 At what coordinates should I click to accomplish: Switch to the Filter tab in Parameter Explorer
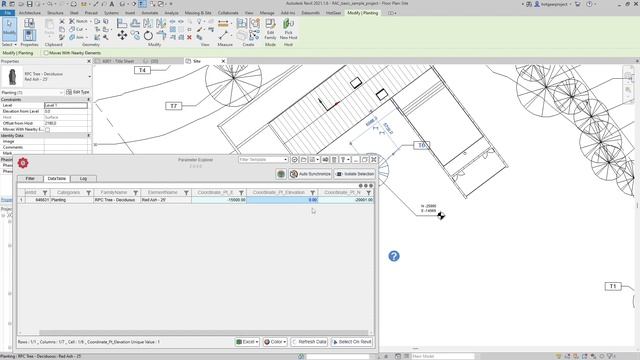tap(30, 179)
